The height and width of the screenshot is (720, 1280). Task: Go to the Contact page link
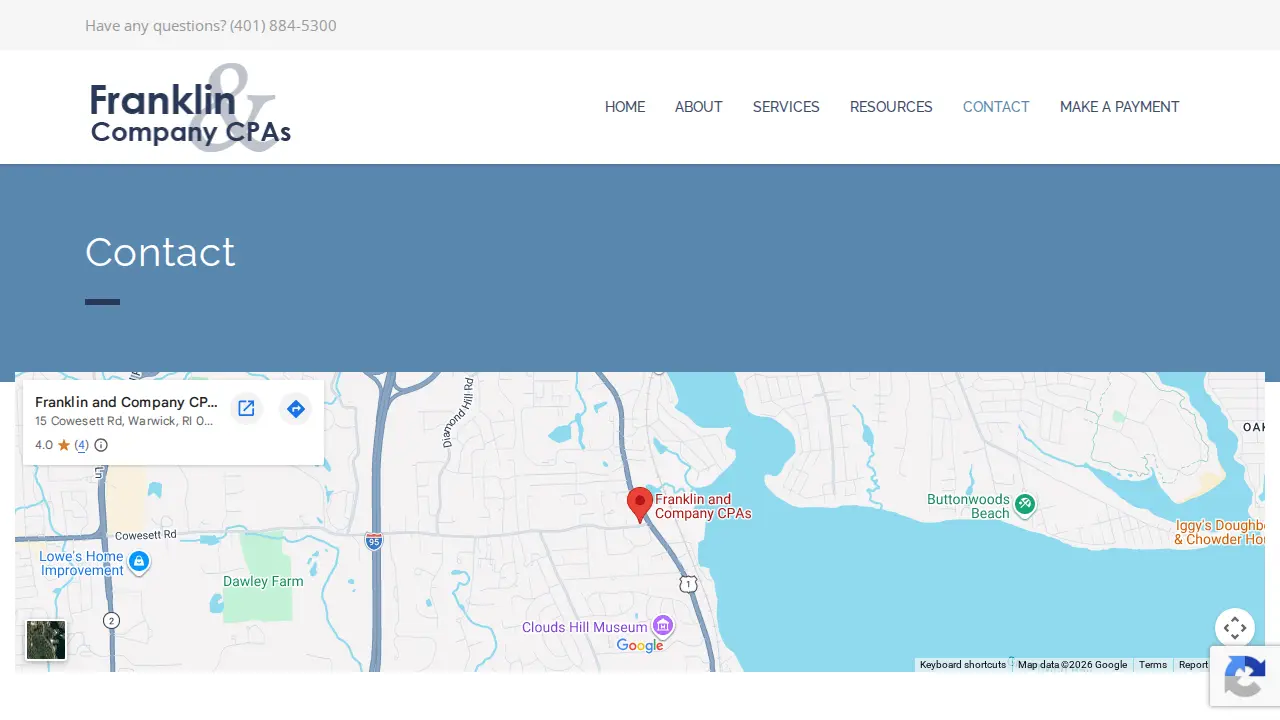tap(996, 107)
